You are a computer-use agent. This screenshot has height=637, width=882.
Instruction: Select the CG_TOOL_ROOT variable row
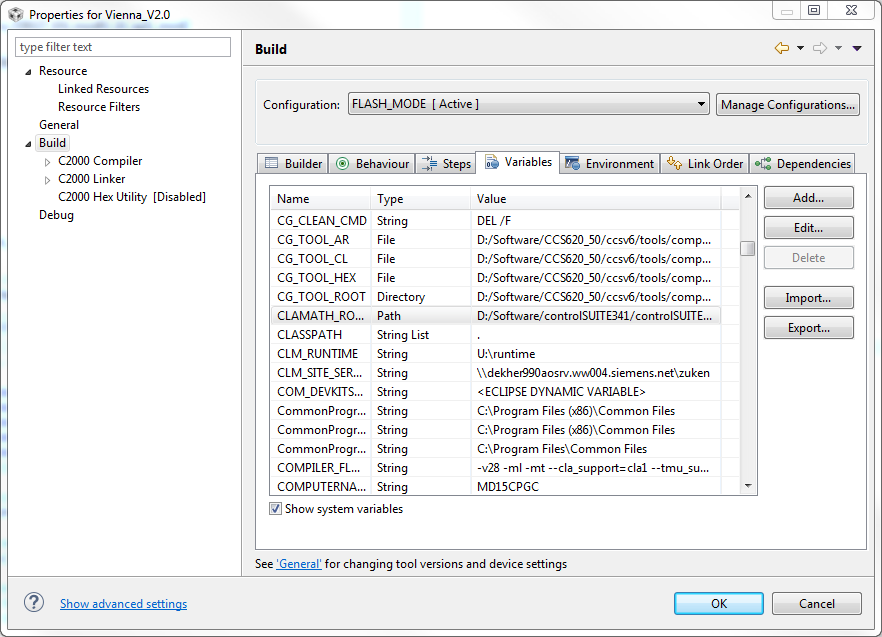coord(496,297)
